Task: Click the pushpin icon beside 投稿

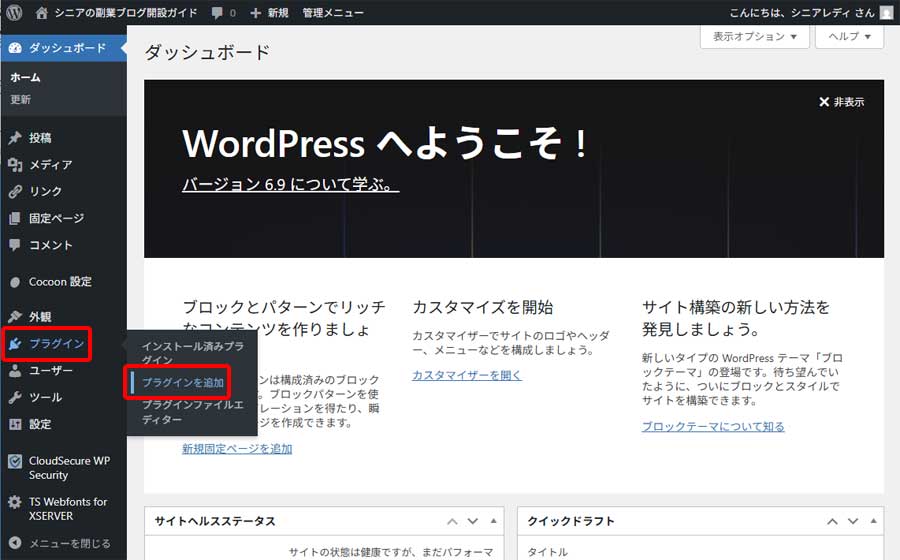Action: (15, 138)
